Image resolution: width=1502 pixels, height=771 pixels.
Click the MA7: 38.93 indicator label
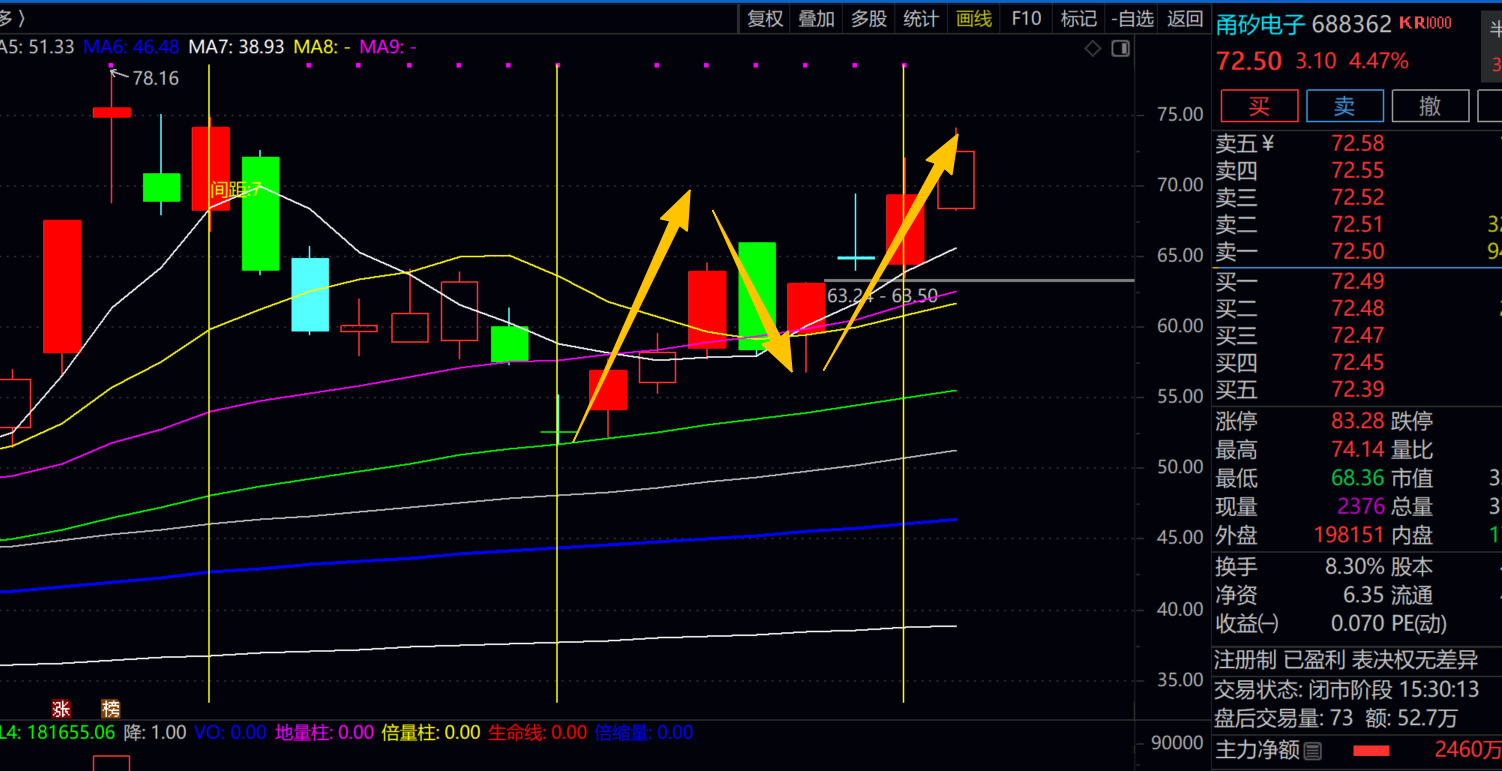click(236, 46)
